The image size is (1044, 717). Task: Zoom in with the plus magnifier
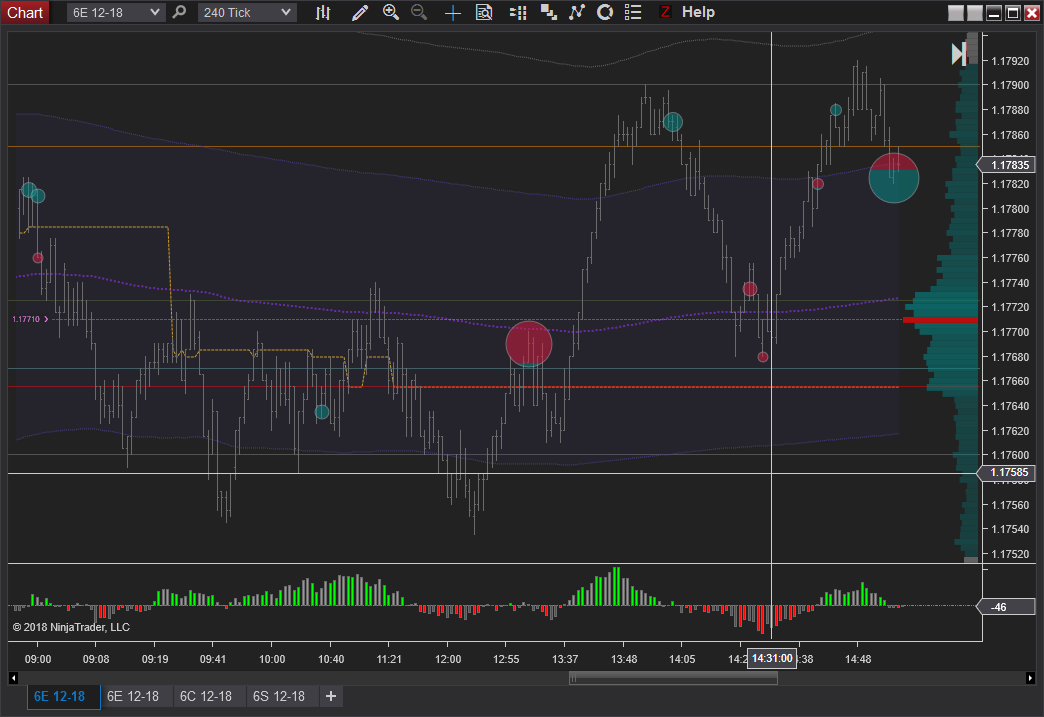coord(391,12)
